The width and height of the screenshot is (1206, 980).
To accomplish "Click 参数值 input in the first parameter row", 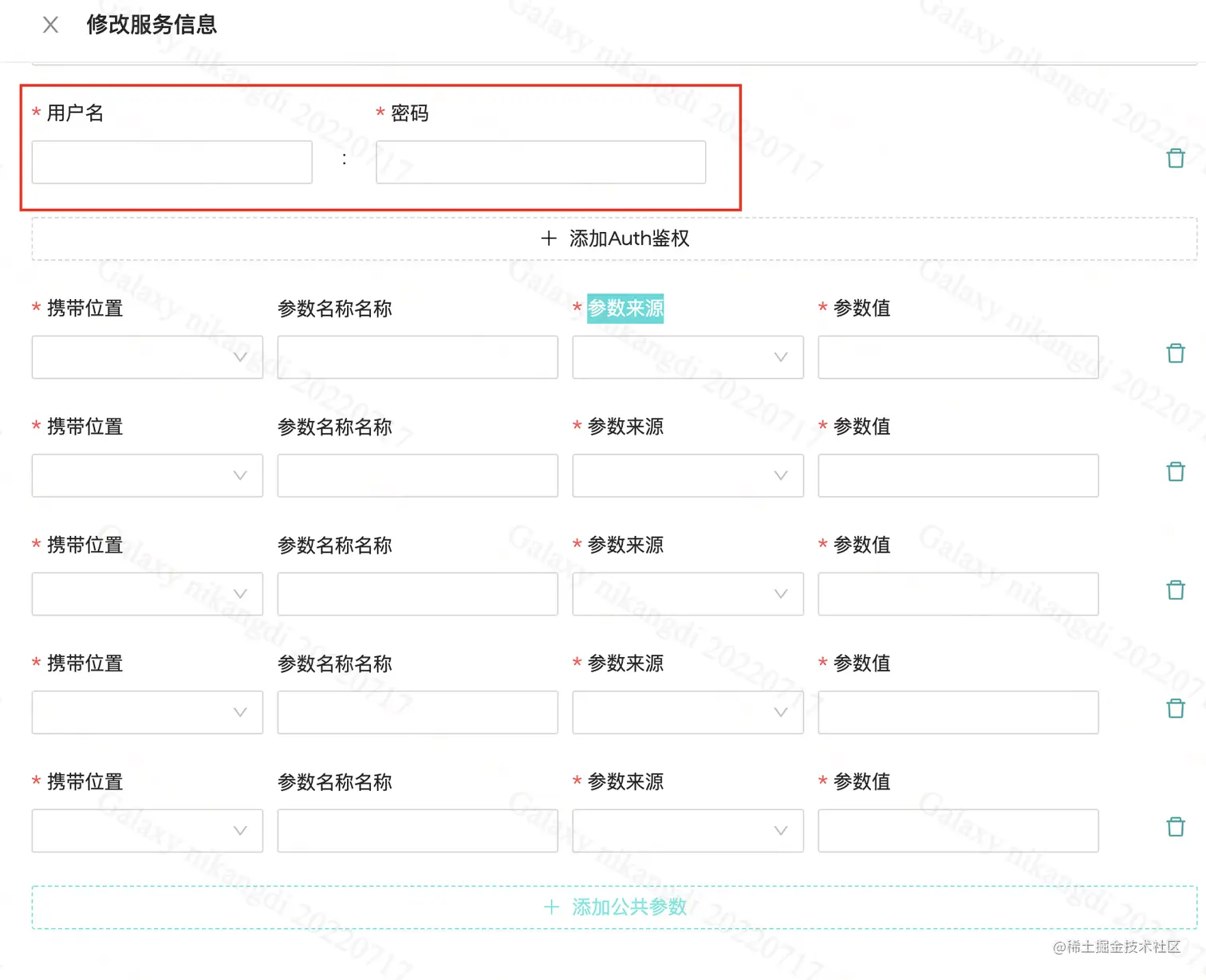I will (958, 357).
